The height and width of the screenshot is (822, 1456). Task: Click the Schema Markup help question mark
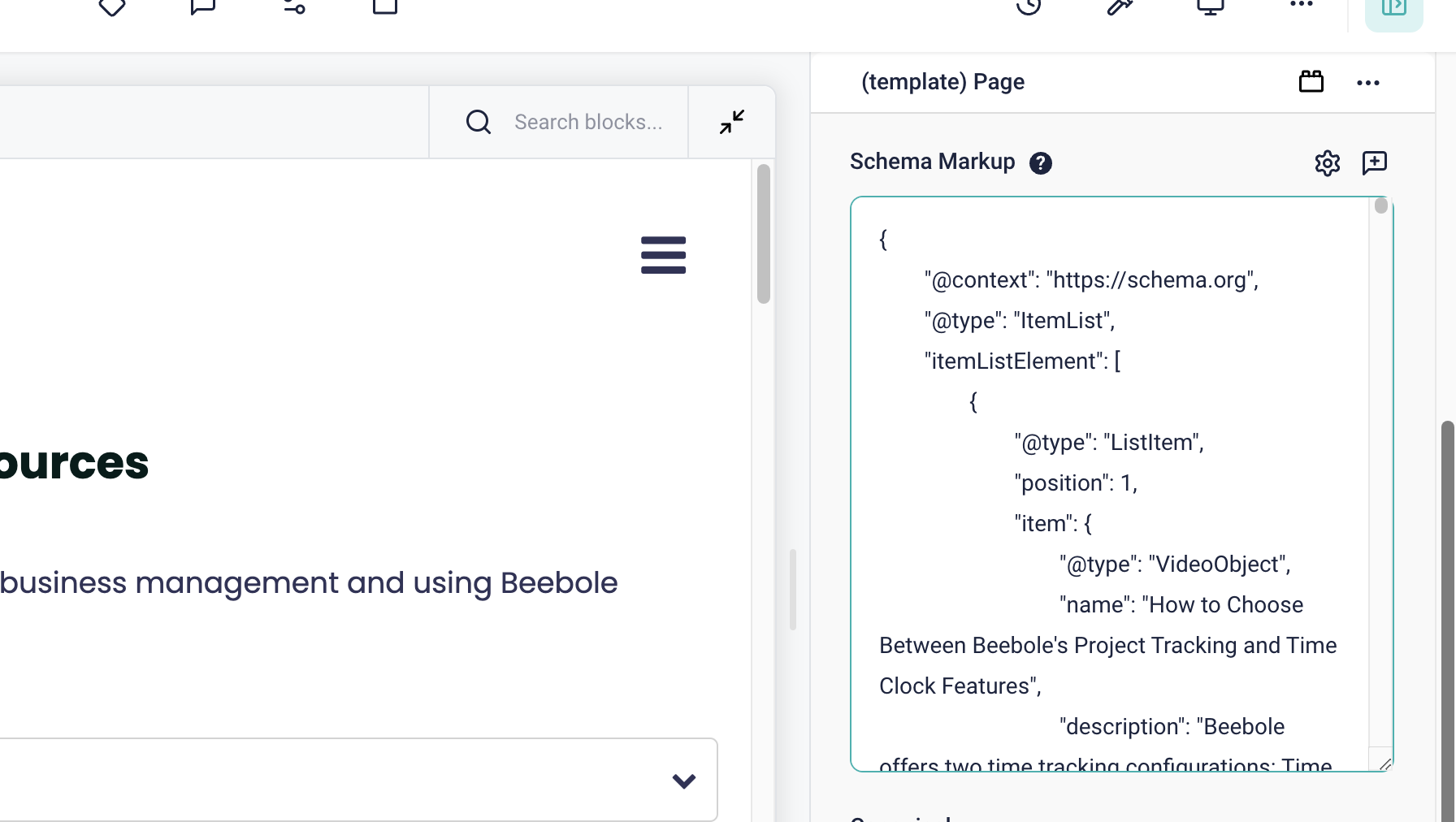(1041, 163)
